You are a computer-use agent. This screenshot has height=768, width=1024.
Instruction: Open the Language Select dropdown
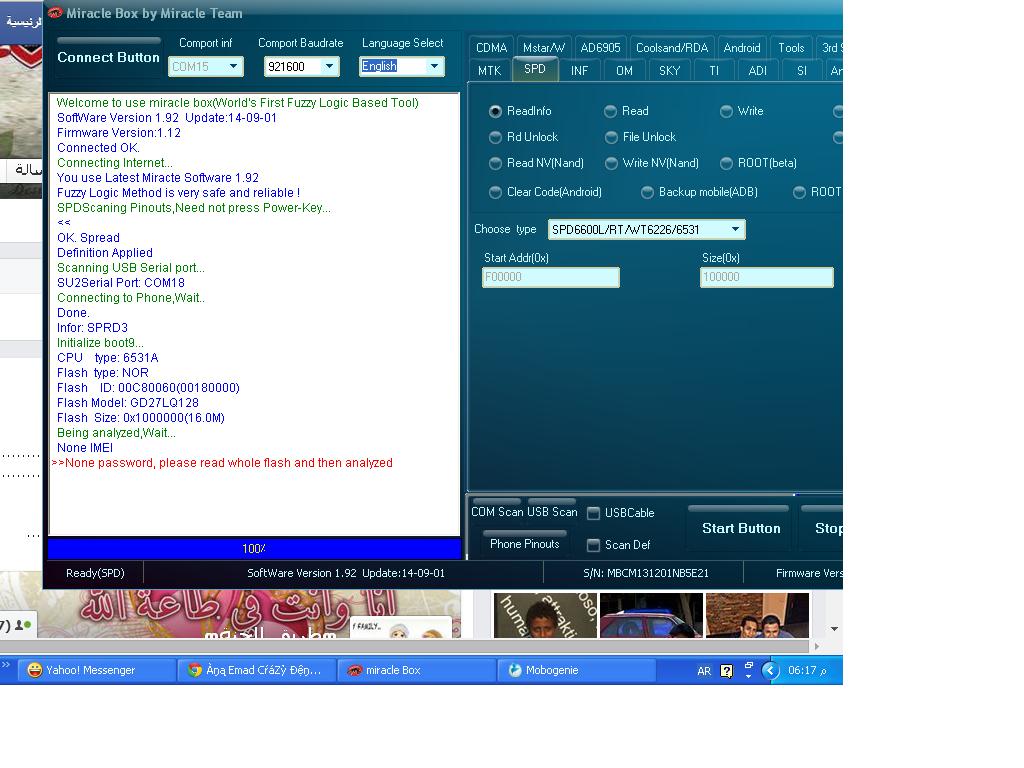pos(434,67)
